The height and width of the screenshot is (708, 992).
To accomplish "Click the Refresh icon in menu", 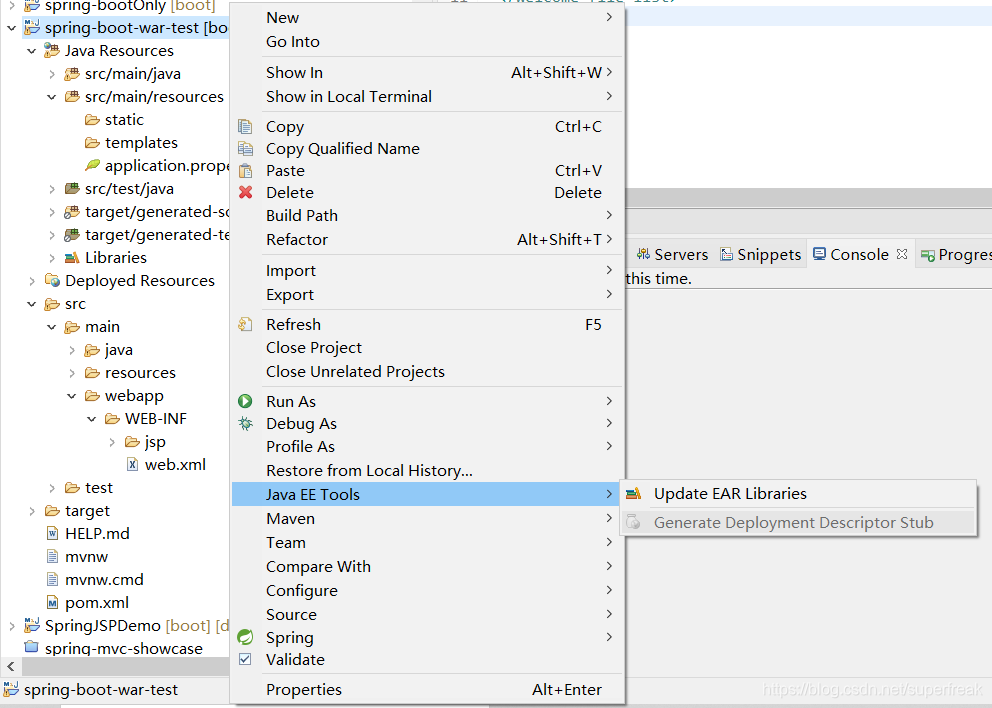I will (x=245, y=325).
